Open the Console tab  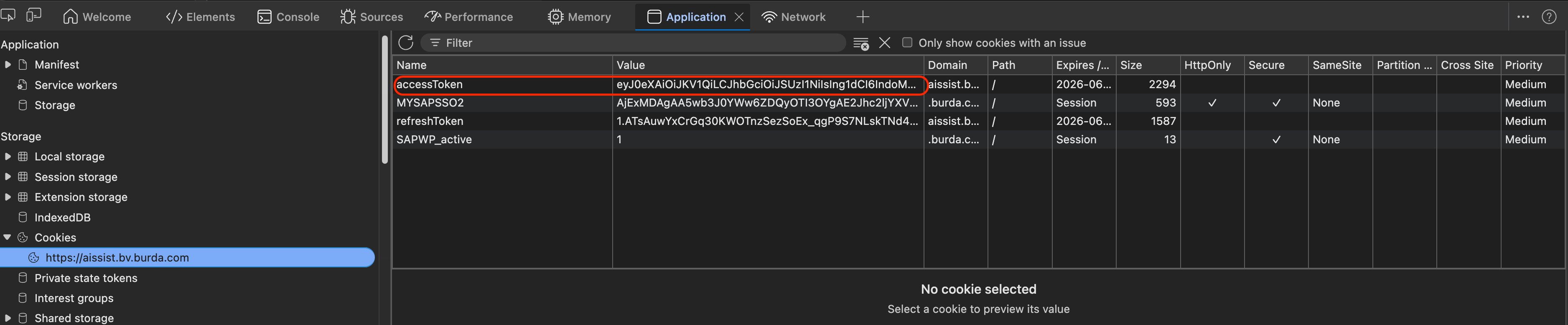(288, 17)
